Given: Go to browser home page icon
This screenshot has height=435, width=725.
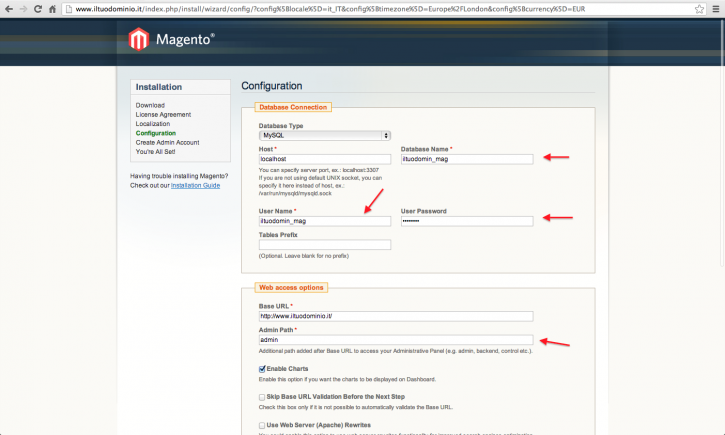Looking at the screenshot, I should pyautogui.click(x=52, y=9).
